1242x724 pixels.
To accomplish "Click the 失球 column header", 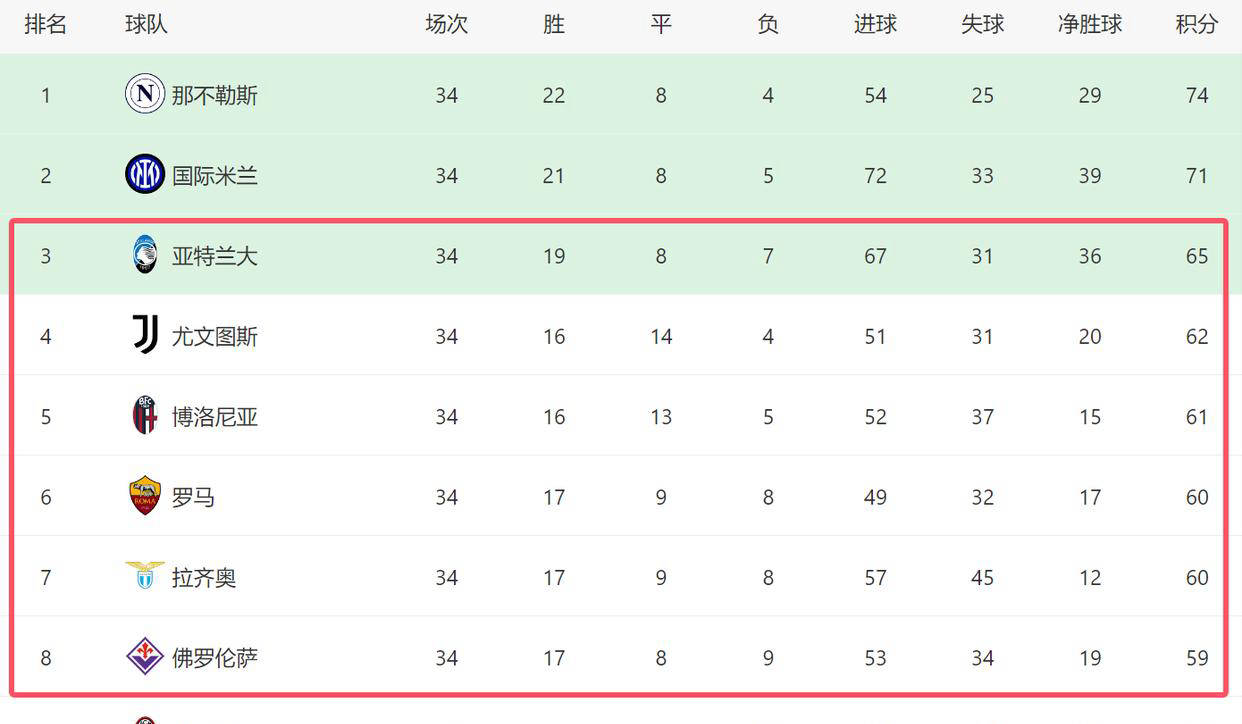I will (982, 24).
